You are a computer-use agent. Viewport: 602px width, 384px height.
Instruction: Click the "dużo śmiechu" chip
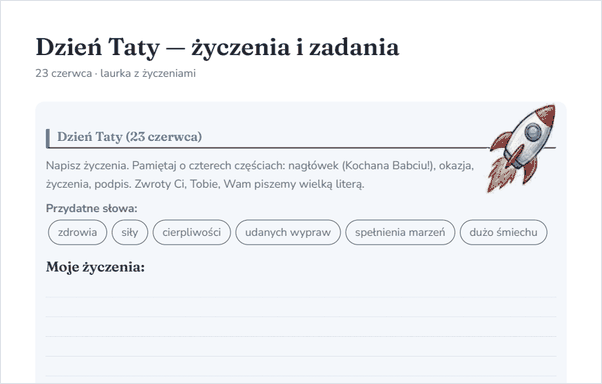pyautogui.click(x=503, y=232)
